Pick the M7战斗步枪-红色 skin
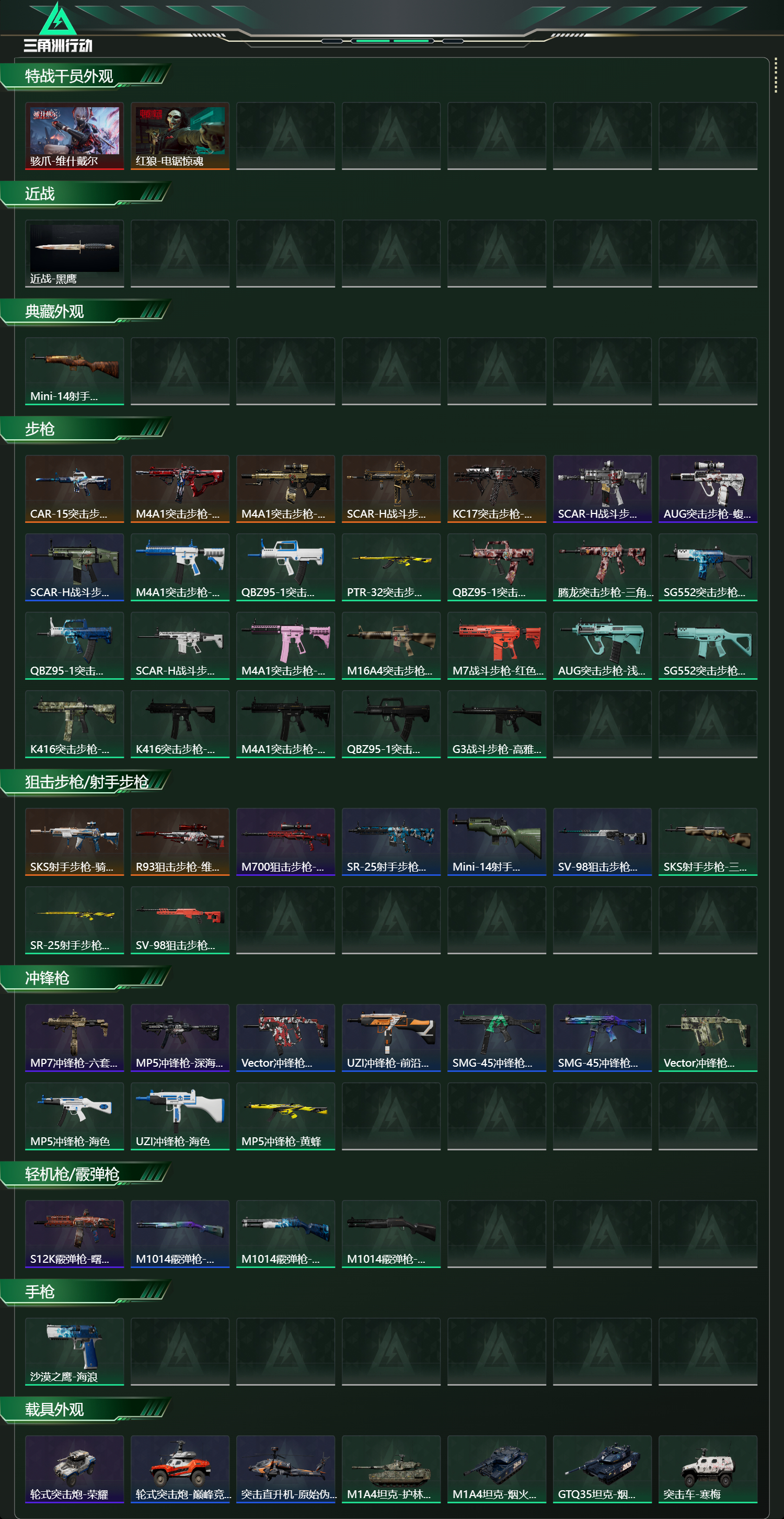 pos(497,646)
